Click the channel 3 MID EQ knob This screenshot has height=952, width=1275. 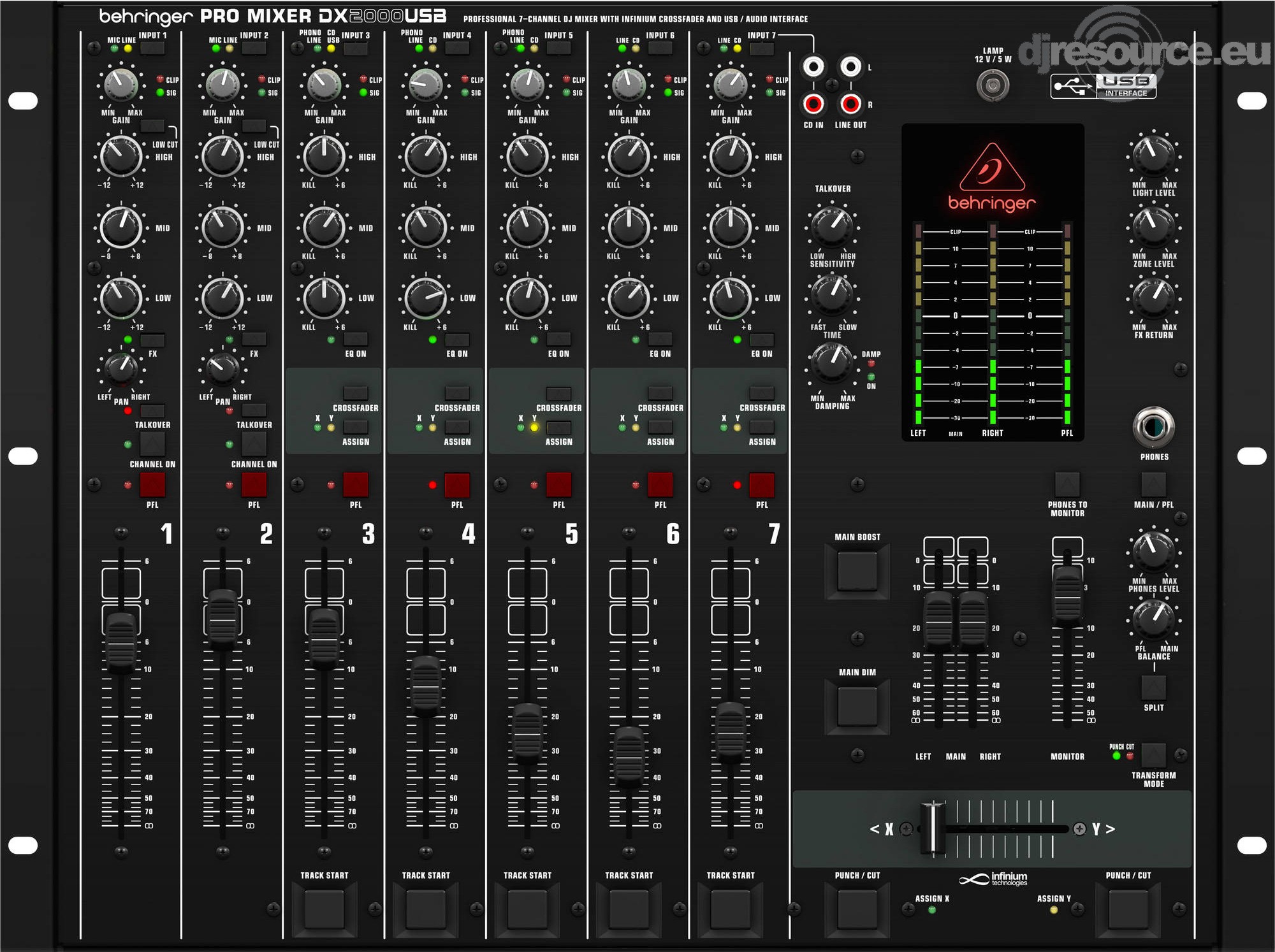(x=324, y=227)
